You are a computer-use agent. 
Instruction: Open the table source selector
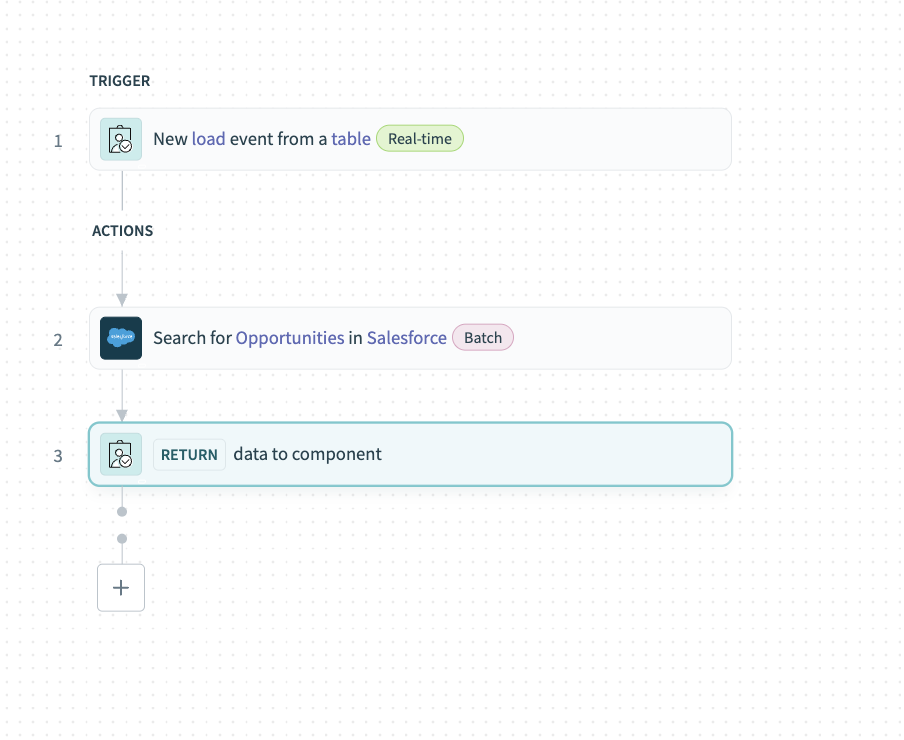pyautogui.click(x=351, y=139)
